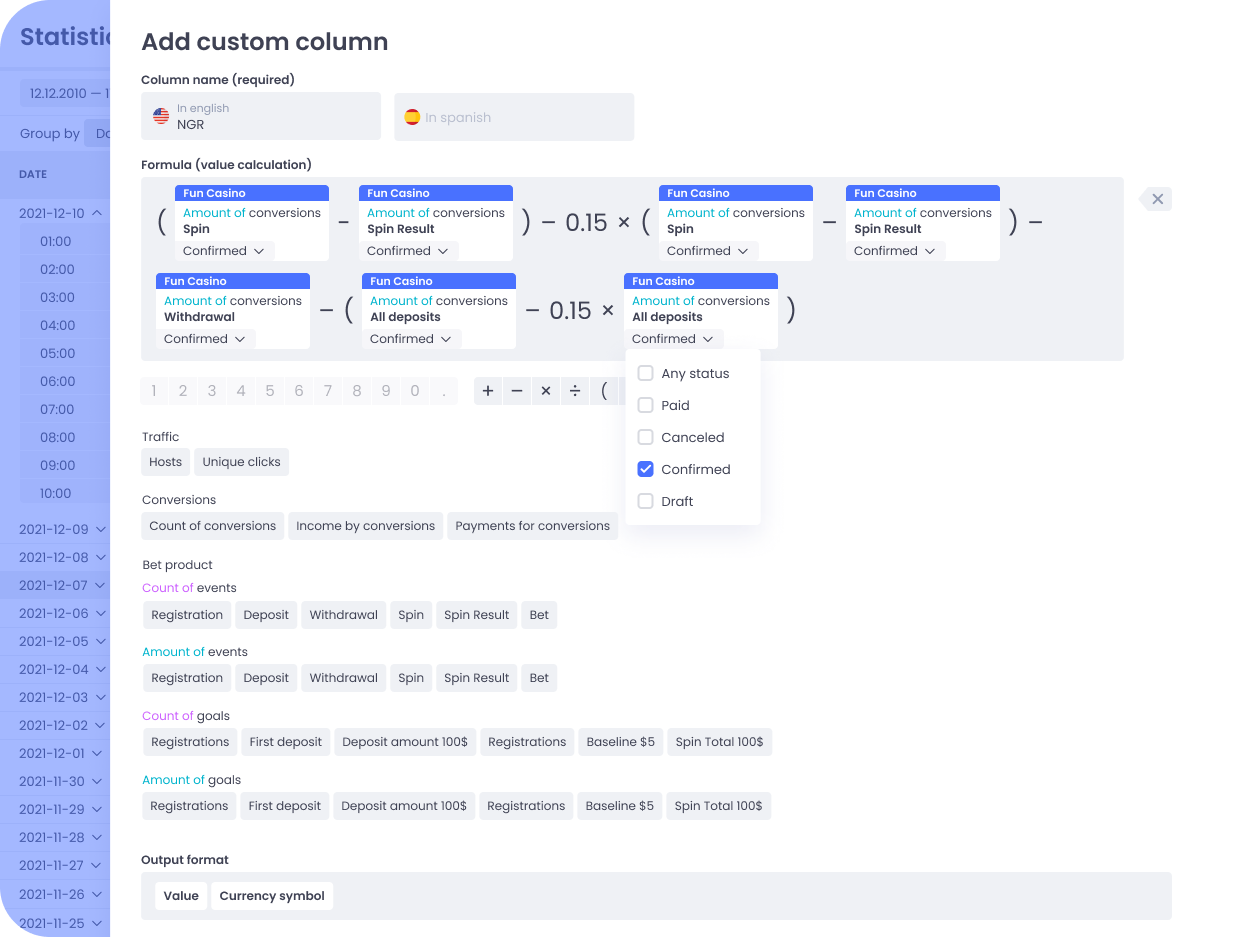Select Currency symbol output format

coord(272,896)
